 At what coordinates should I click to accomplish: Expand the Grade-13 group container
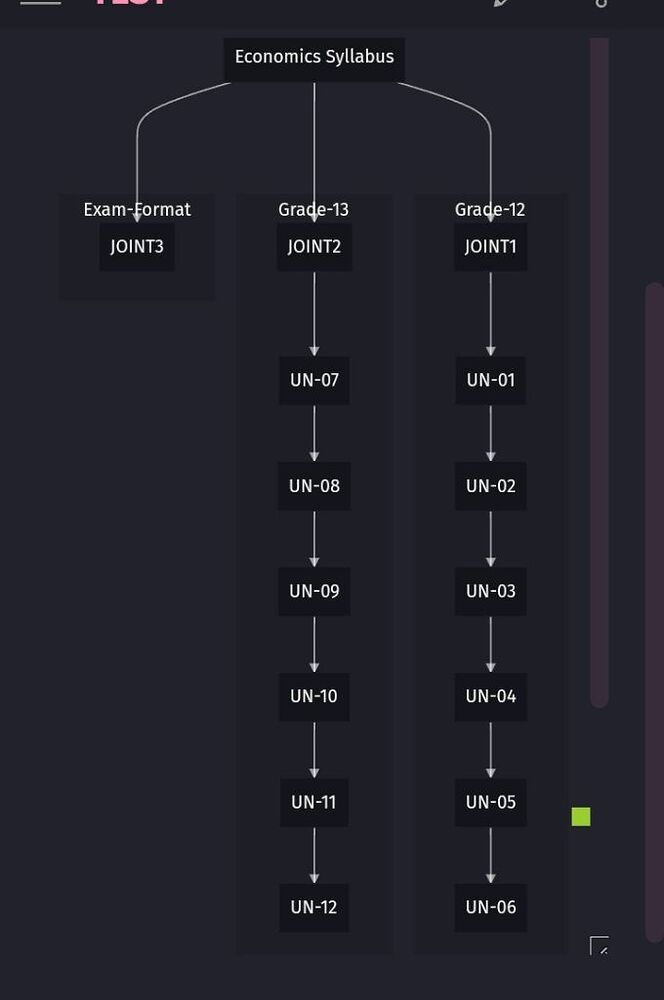coord(314,210)
